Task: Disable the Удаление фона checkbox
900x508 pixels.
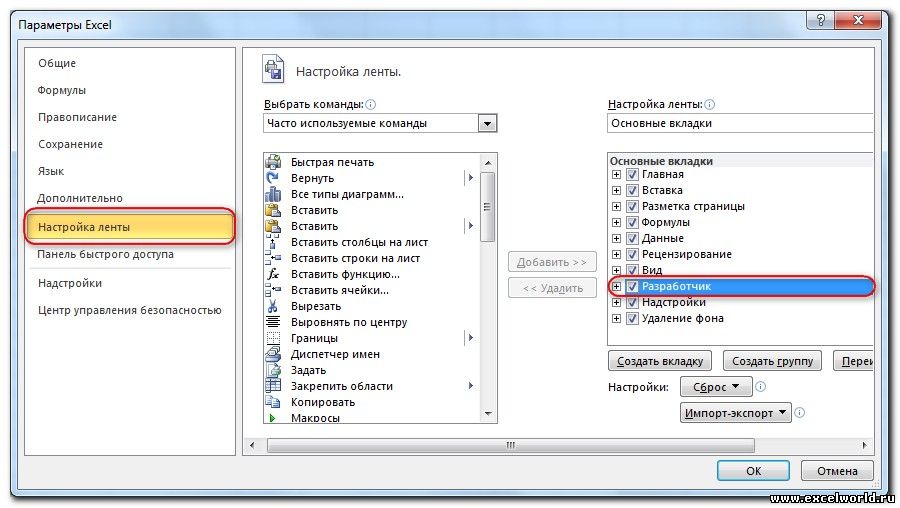Action: (632, 319)
